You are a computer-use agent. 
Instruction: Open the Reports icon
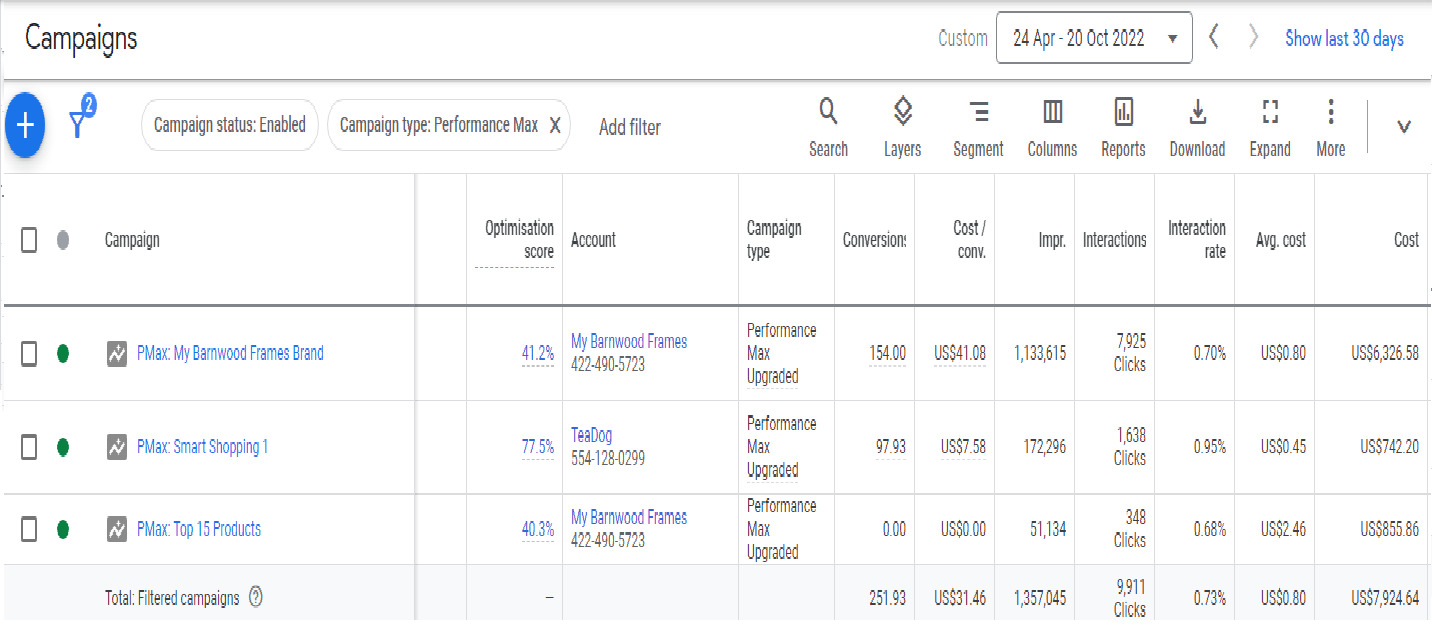point(1123,127)
